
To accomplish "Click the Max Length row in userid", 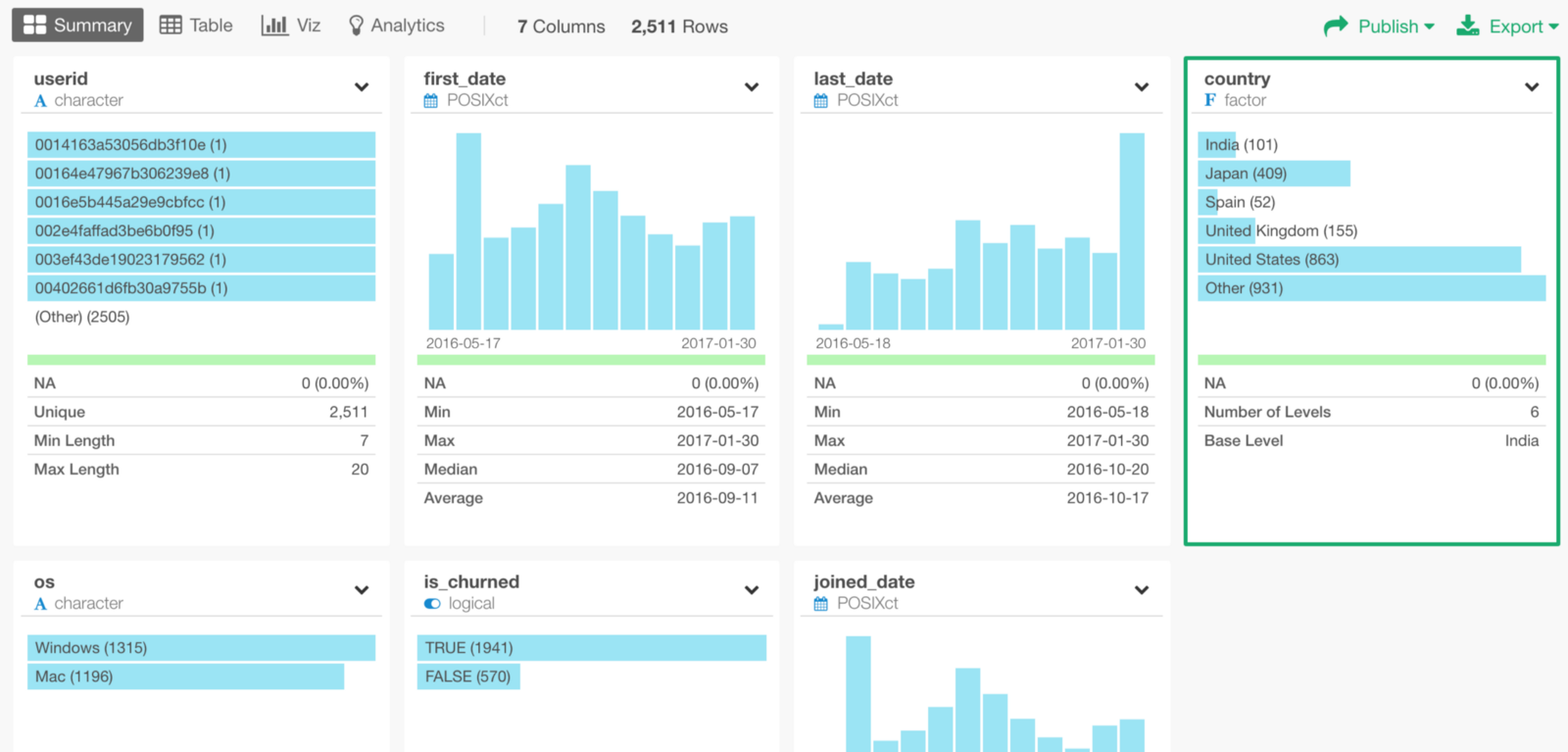I will click(x=201, y=469).
